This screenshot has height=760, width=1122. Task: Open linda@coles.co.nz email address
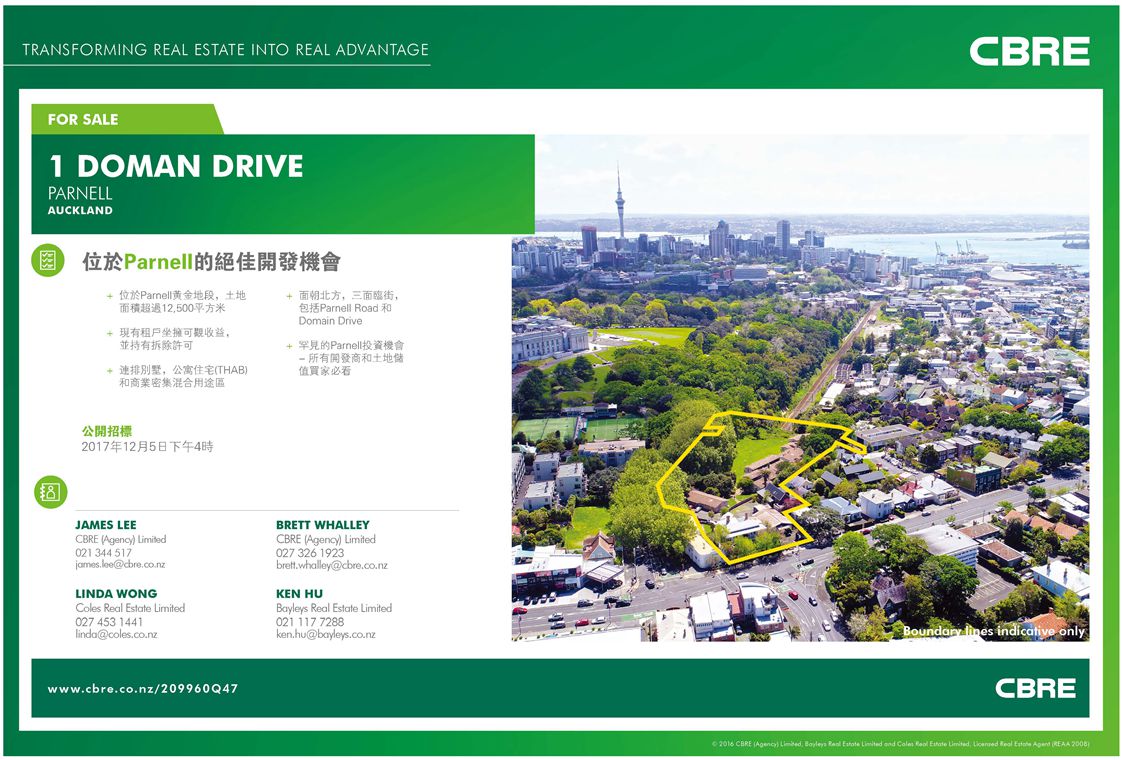coord(116,635)
